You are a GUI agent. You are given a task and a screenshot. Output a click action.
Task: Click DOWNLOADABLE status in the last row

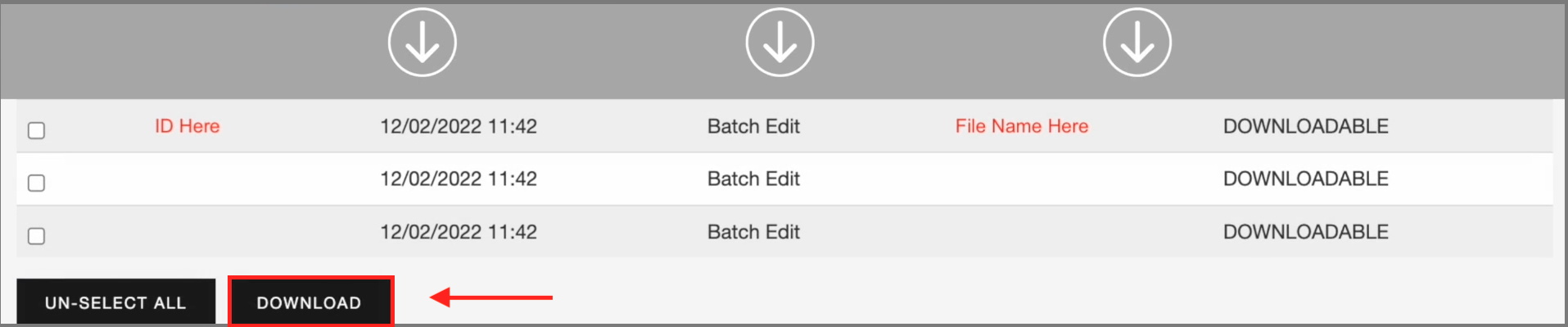(1306, 232)
